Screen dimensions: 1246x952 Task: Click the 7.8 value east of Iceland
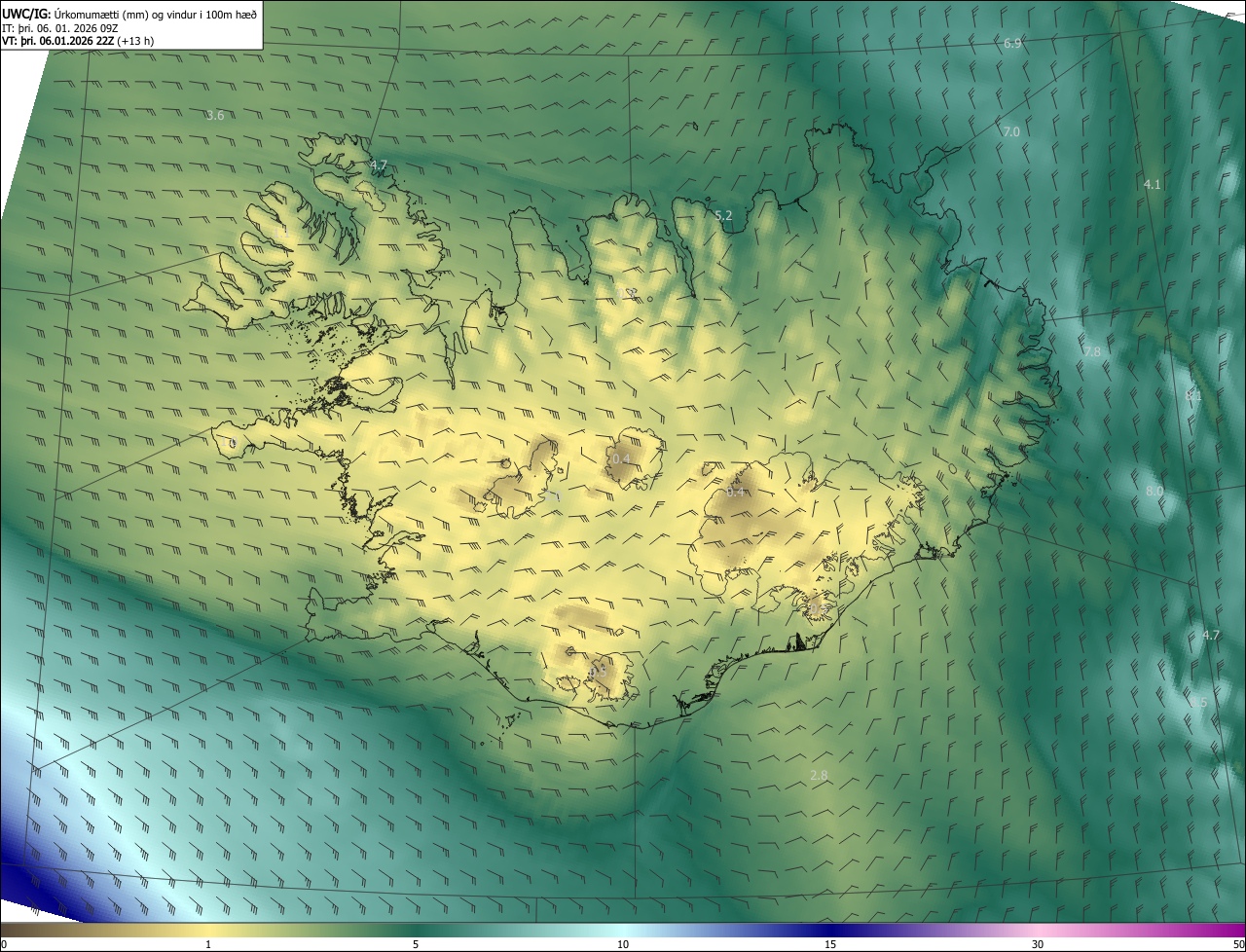(1092, 351)
